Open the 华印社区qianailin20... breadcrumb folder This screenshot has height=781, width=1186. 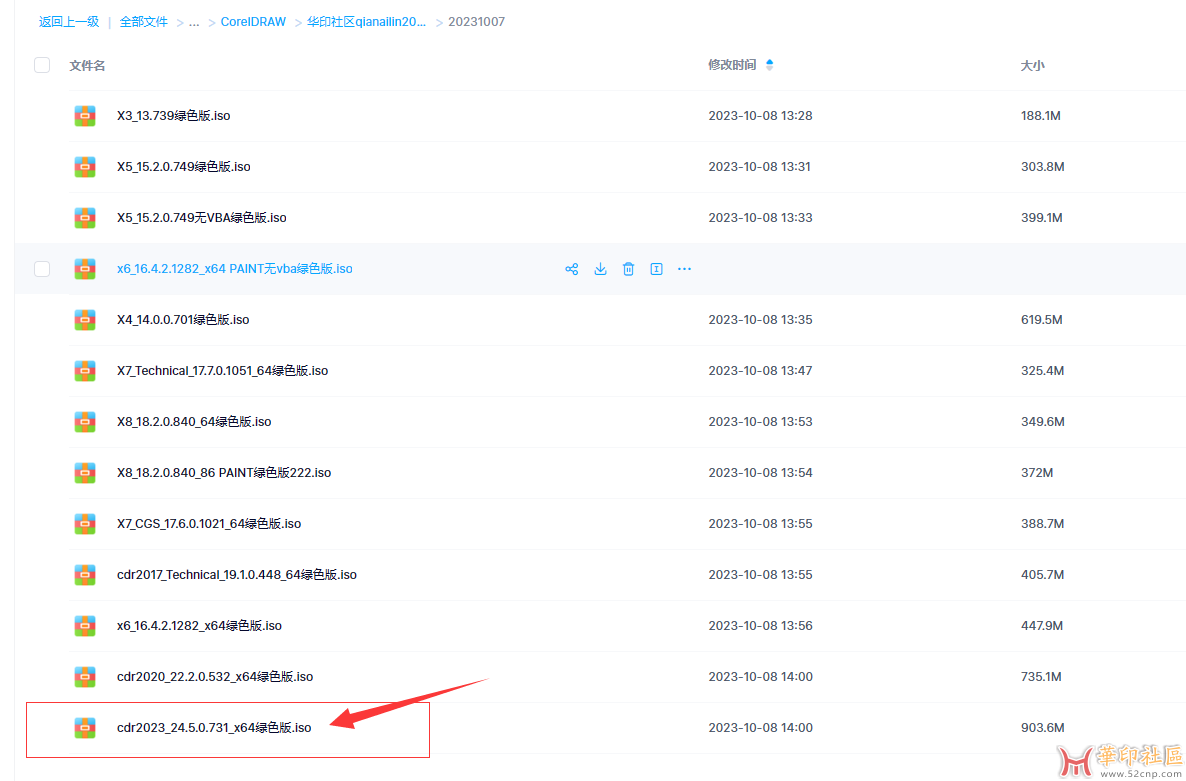(367, 22)
